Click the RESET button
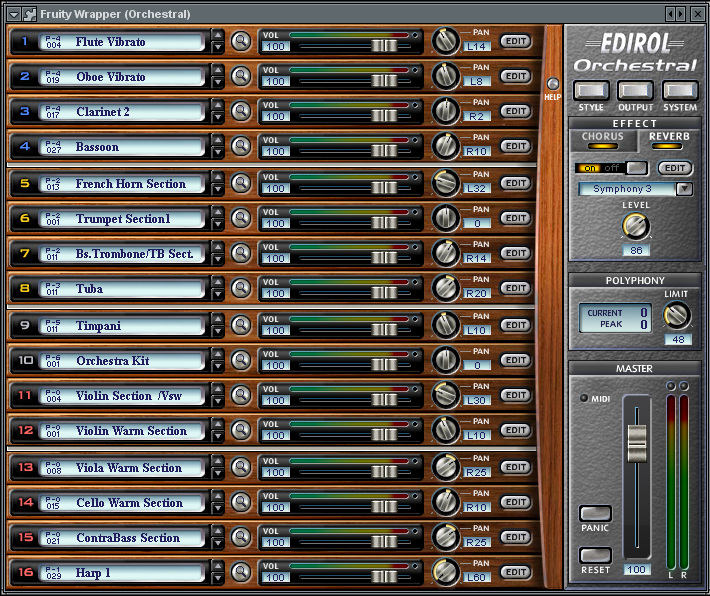 coord(595,555)
